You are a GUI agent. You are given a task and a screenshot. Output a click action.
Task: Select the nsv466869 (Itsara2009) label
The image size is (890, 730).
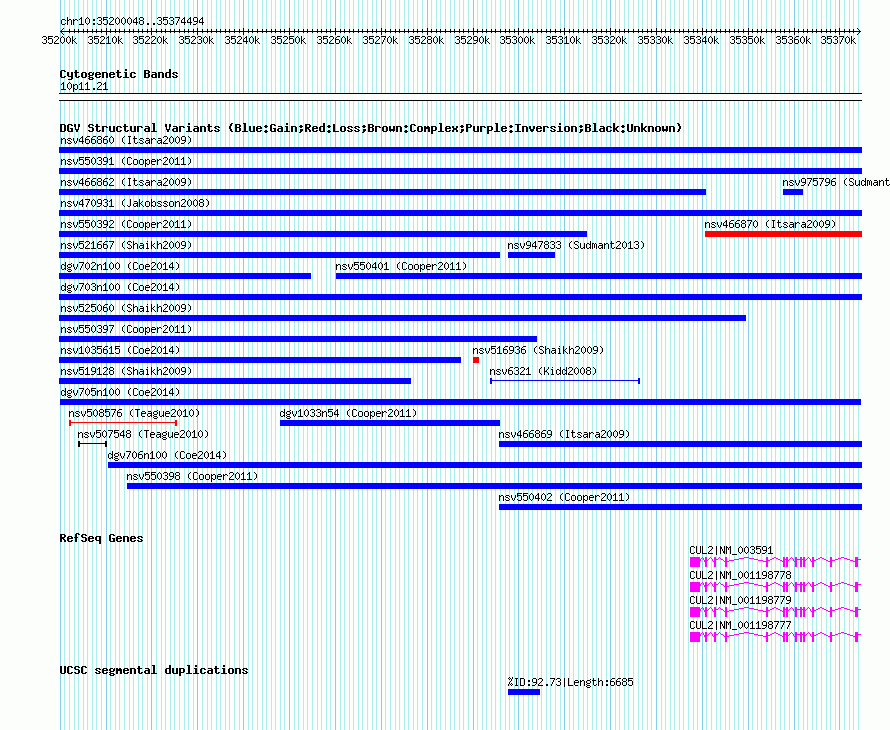tap(564, 434)
